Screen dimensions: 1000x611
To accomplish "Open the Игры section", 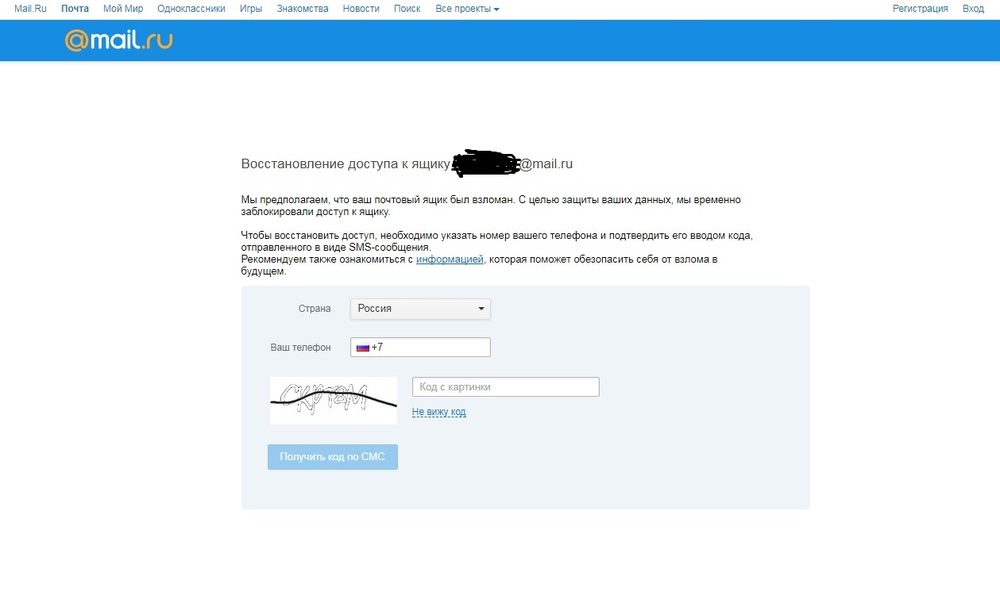I will pyautogui.click(x=251, y=9).
